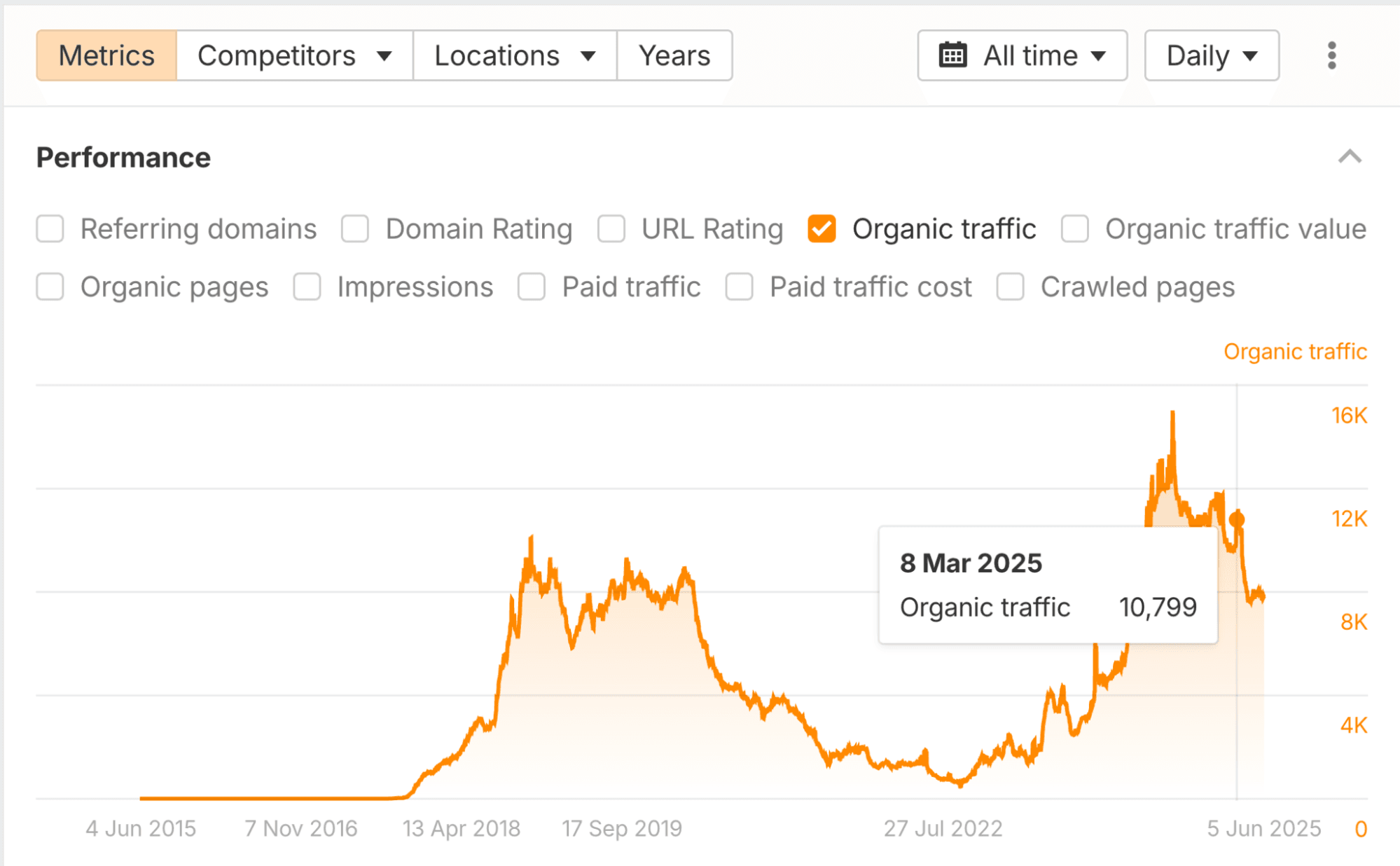Enable the Referring domains checkbox
Screen dimensions: 1400x866
[50, 229]
